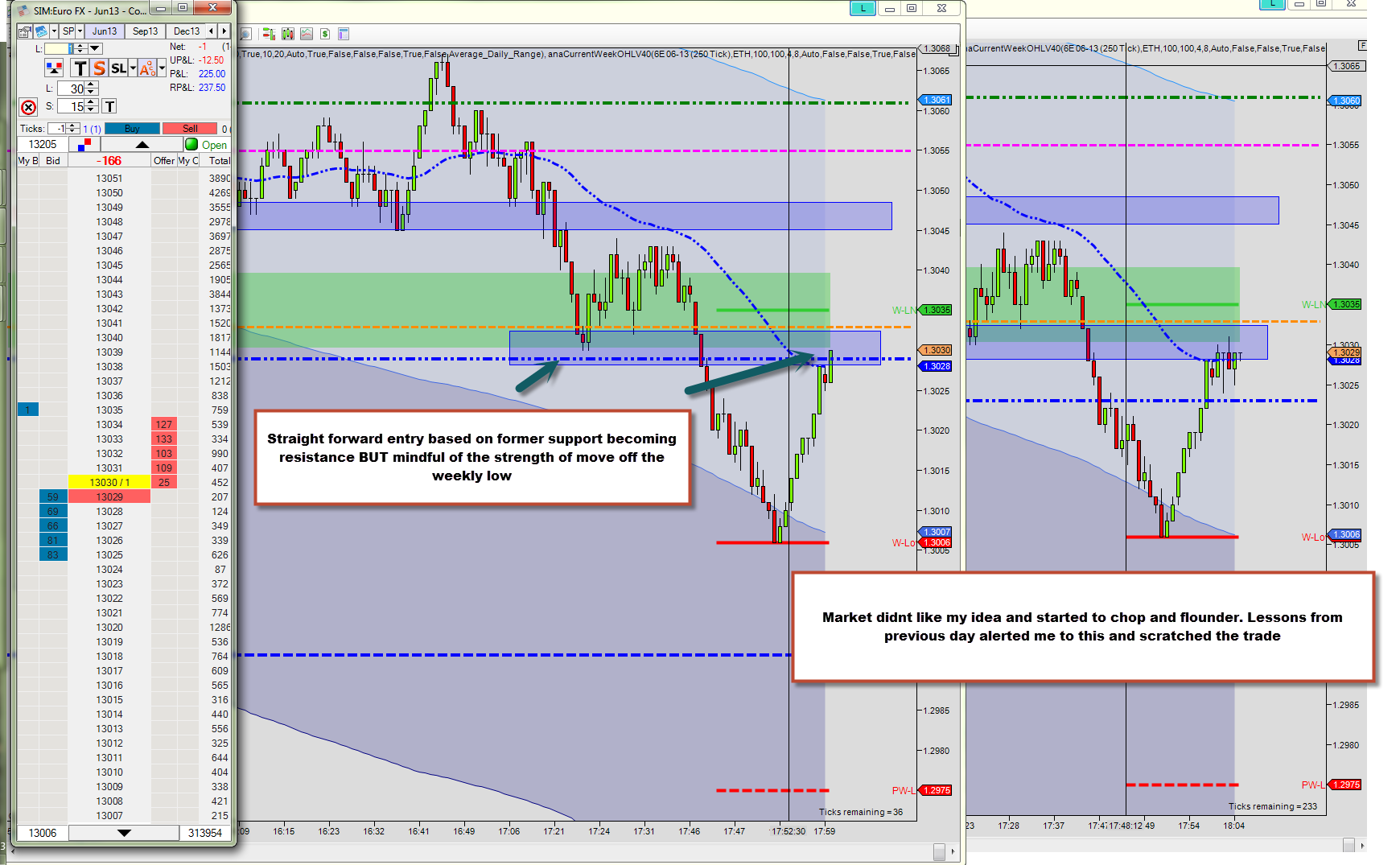This screenshot has width=1400, height=865.
Task: Click the yellow 13030 / 1 last price cell
Action: pos(109,483)
